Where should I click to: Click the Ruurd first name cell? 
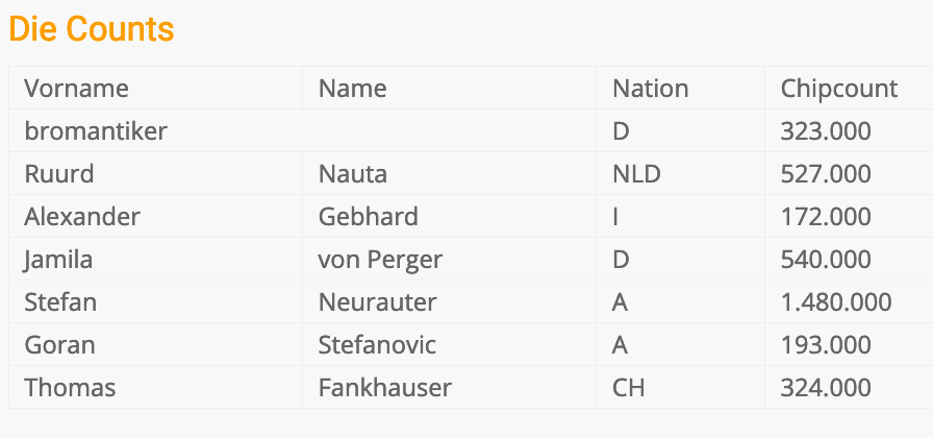59,174
